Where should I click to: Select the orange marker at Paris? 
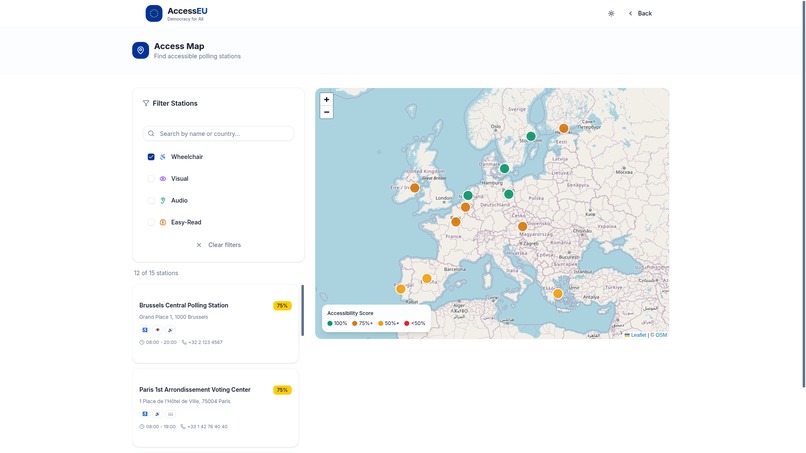[x=456, y=222]
